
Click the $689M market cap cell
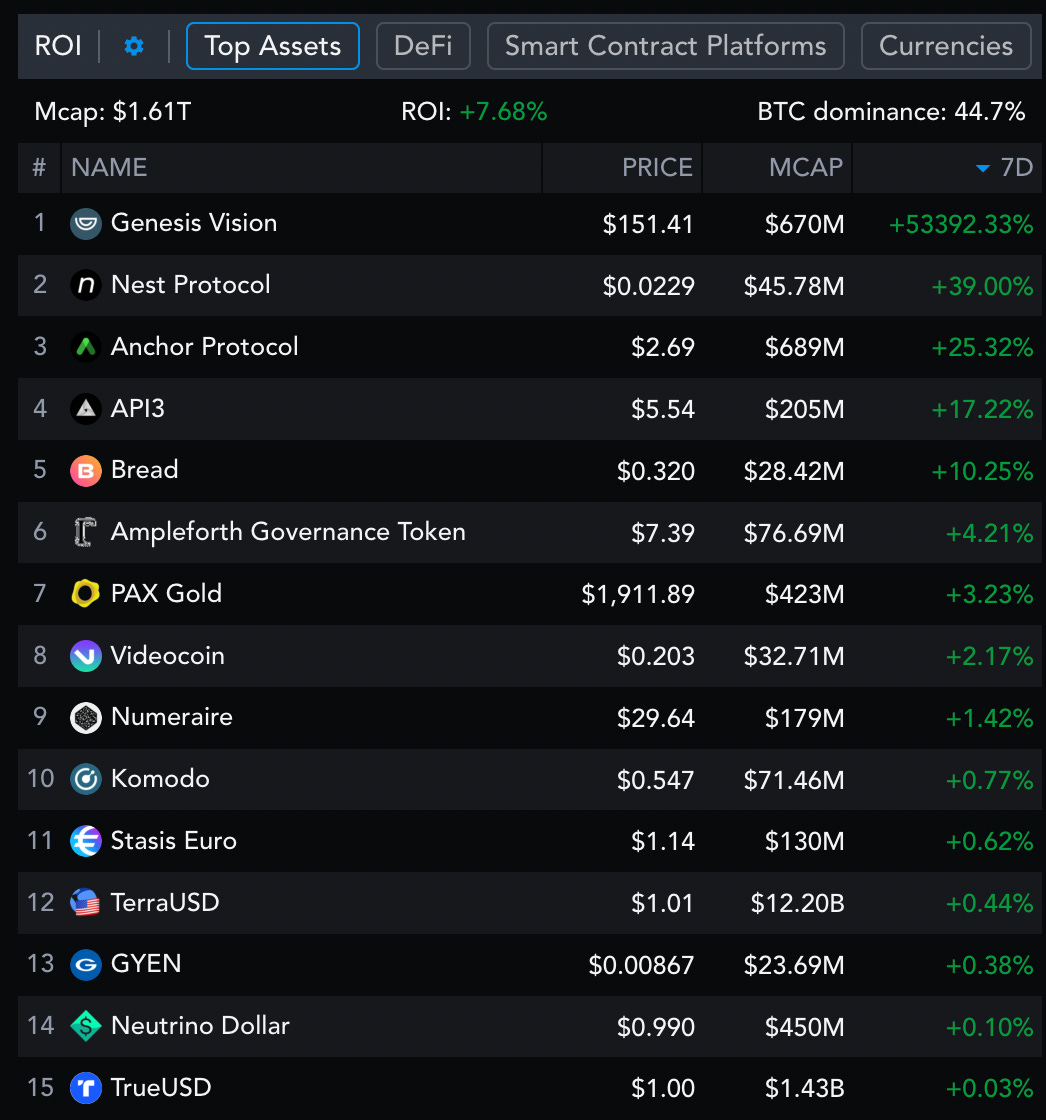pyautogui.click(x=805, y=348)
